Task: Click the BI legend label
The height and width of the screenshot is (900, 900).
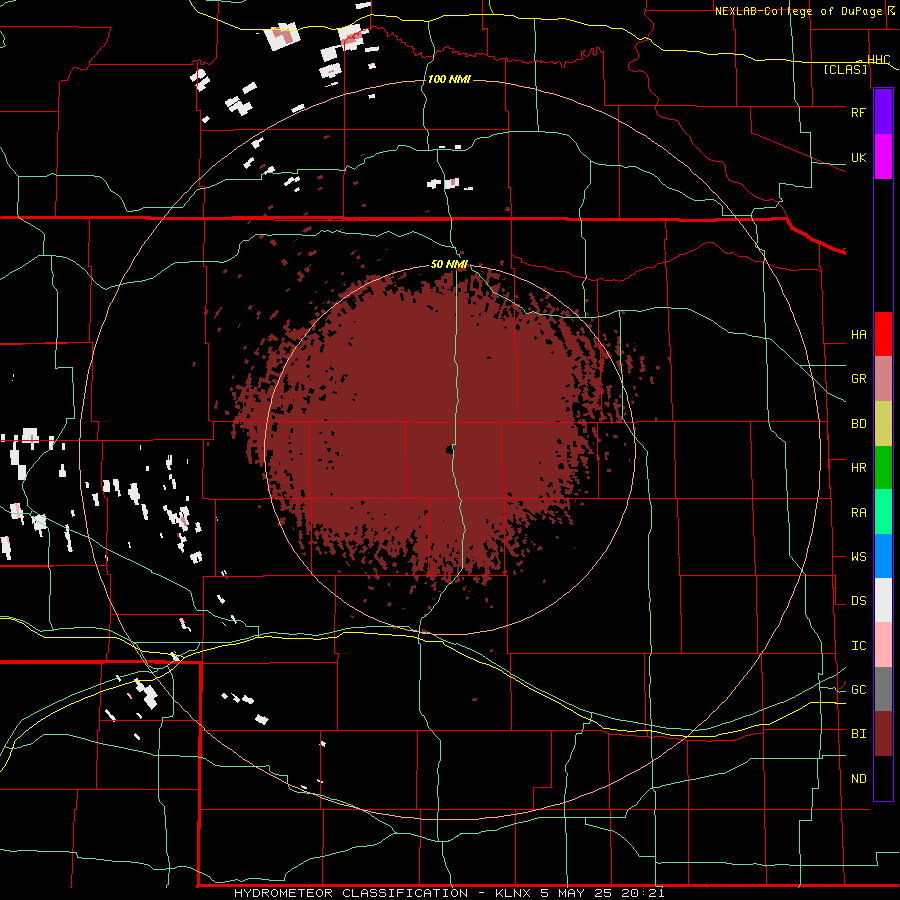Action: pyautogui.click(x=858, y=734)
